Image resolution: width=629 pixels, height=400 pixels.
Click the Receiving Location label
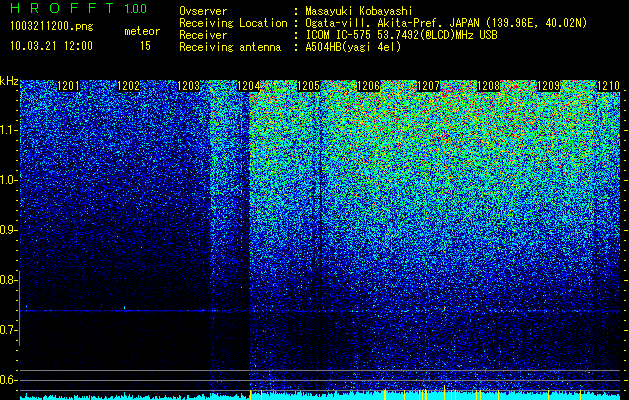233,23
